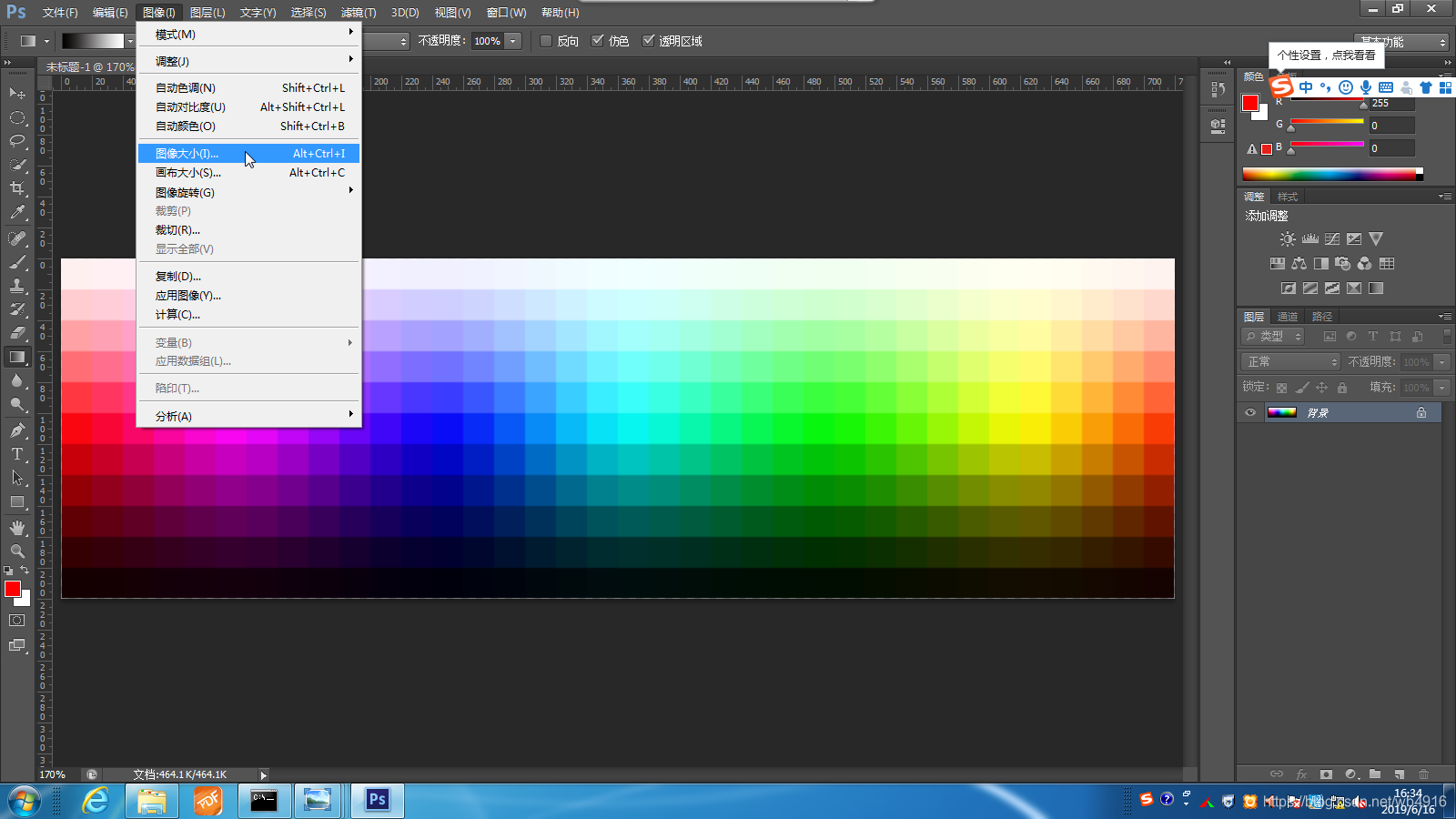
Task: Select the Horizontal Type tool
Action: (x=17, y=453)
